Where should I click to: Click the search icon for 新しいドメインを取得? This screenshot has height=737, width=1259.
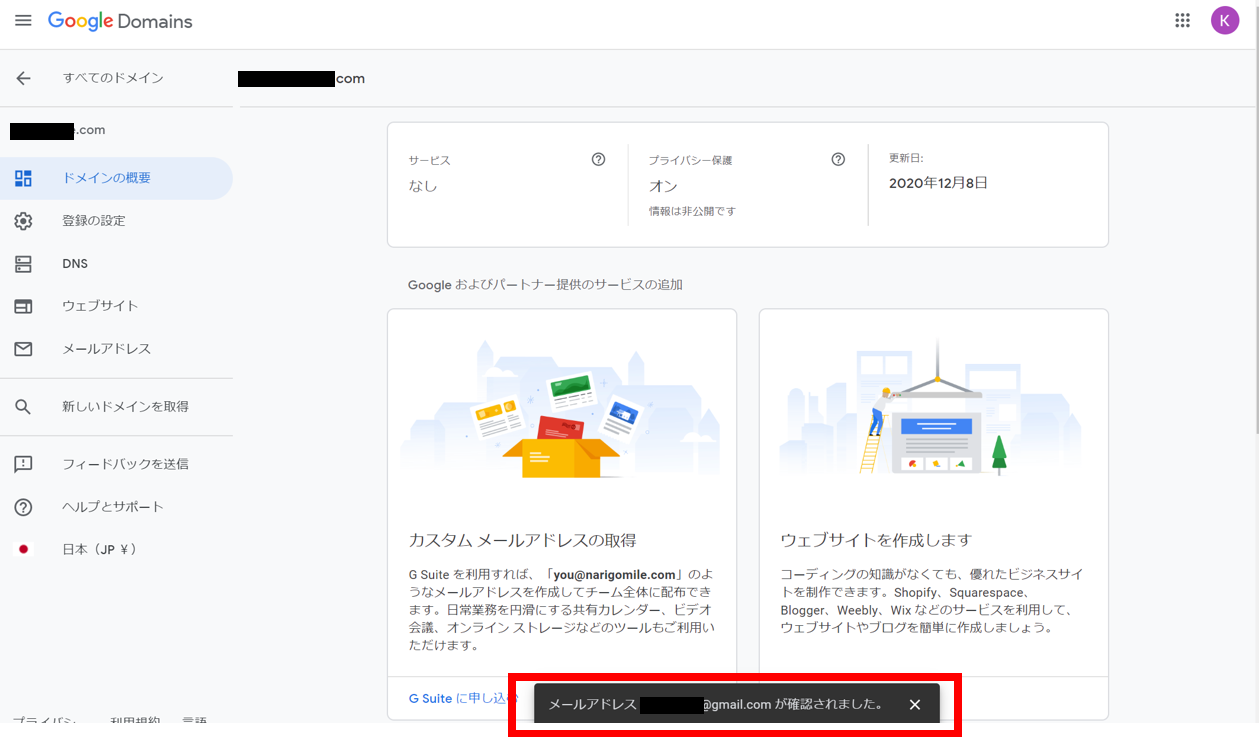(x=23, y=407)
